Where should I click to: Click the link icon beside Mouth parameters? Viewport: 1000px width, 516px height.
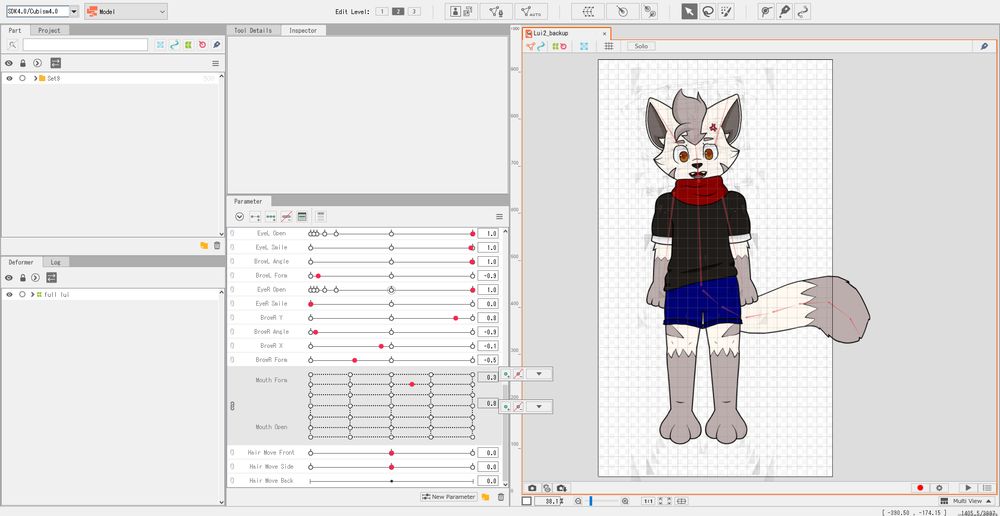pos(232,406)
